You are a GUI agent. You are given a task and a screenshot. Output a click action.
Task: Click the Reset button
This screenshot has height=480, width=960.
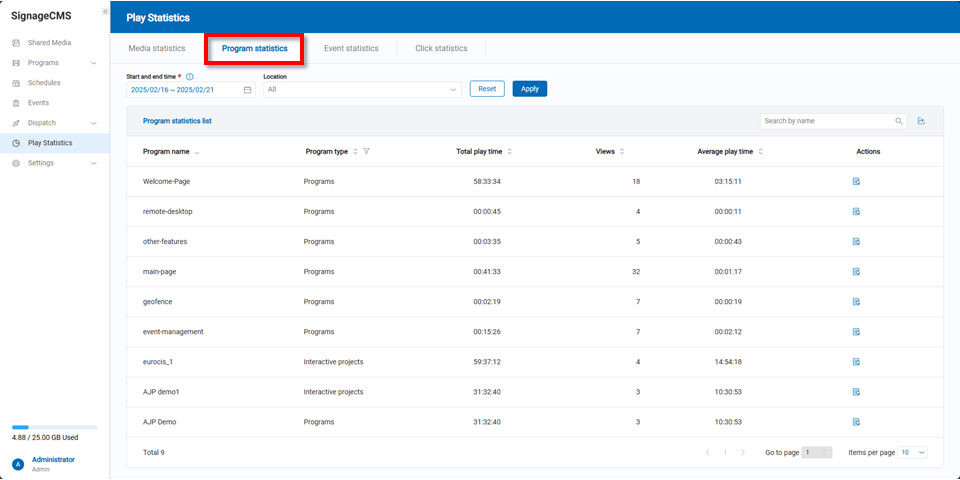(x=487, y=89)
